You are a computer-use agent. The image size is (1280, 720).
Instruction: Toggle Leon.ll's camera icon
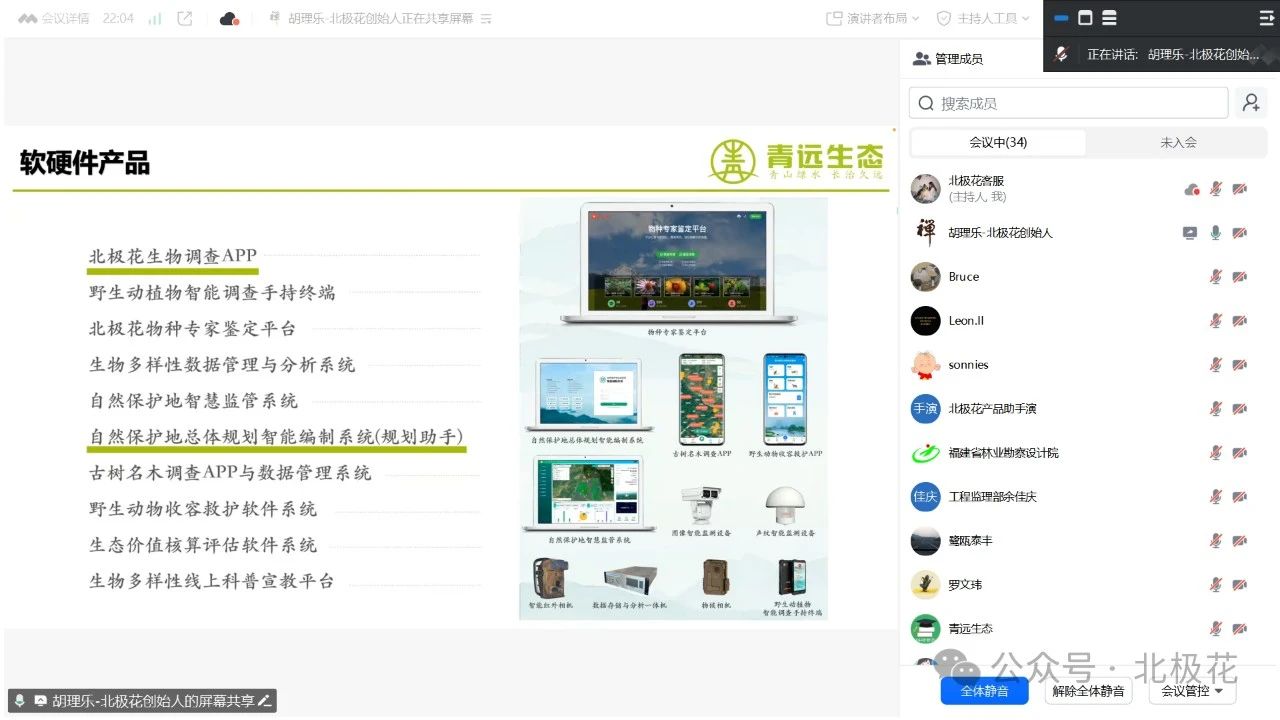point(1240,321)
